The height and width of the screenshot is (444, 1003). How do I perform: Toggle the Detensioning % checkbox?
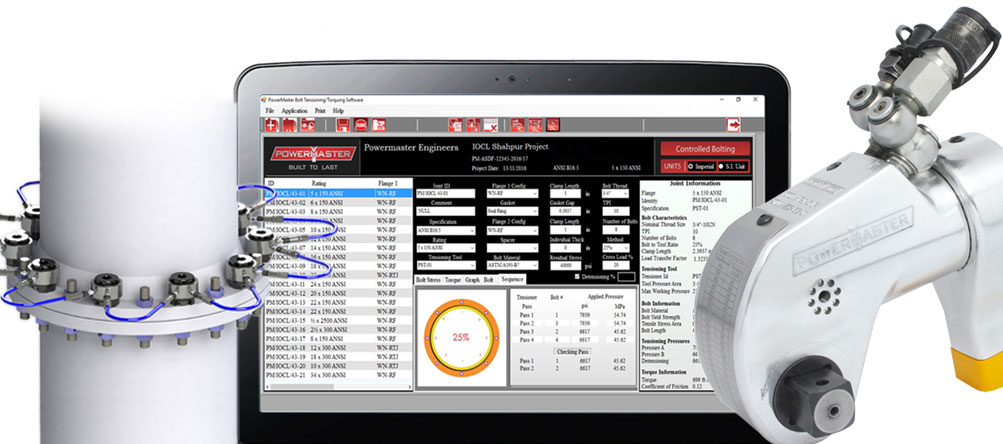click(578, 276)
